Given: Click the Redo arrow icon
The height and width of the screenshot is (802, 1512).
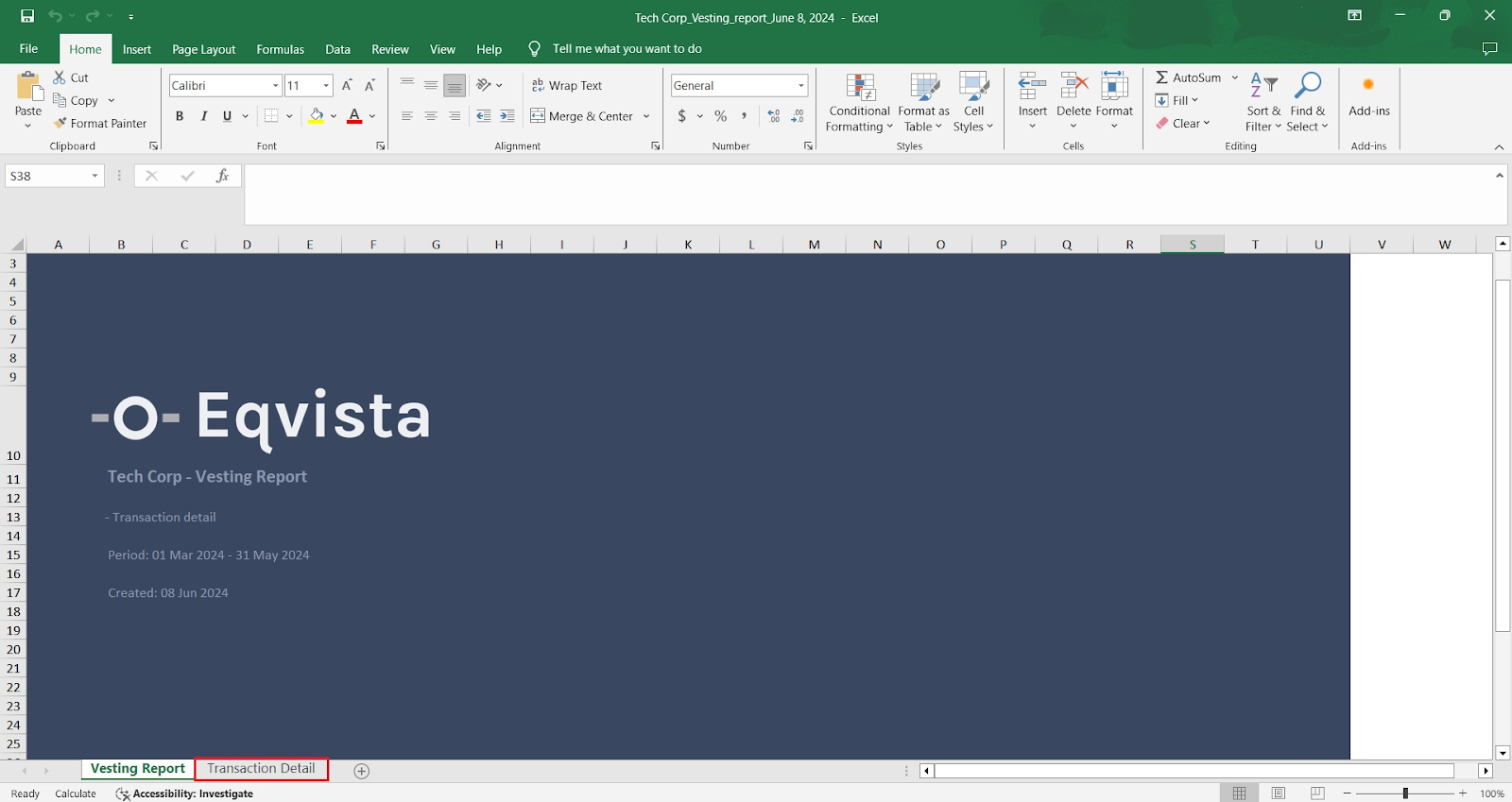Looking at the screenshot, I should [93, 16].
